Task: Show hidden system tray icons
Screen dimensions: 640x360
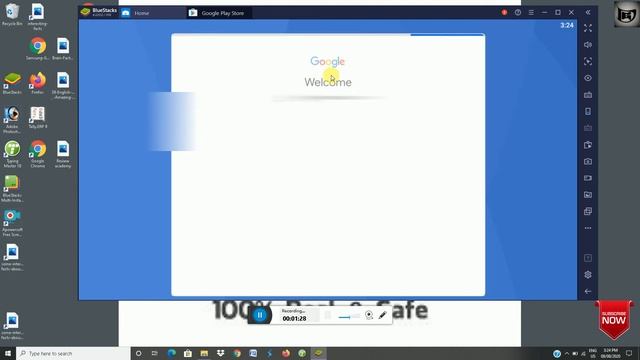Action: (x=567, y=353)
